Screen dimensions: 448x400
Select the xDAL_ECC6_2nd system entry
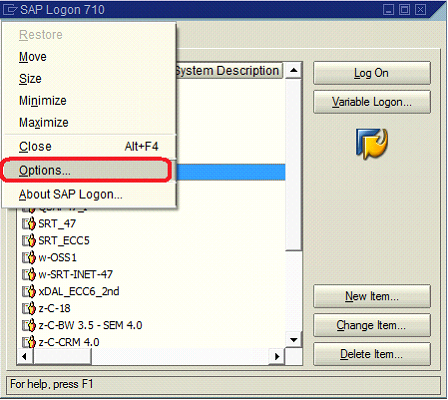pos(79,291)
